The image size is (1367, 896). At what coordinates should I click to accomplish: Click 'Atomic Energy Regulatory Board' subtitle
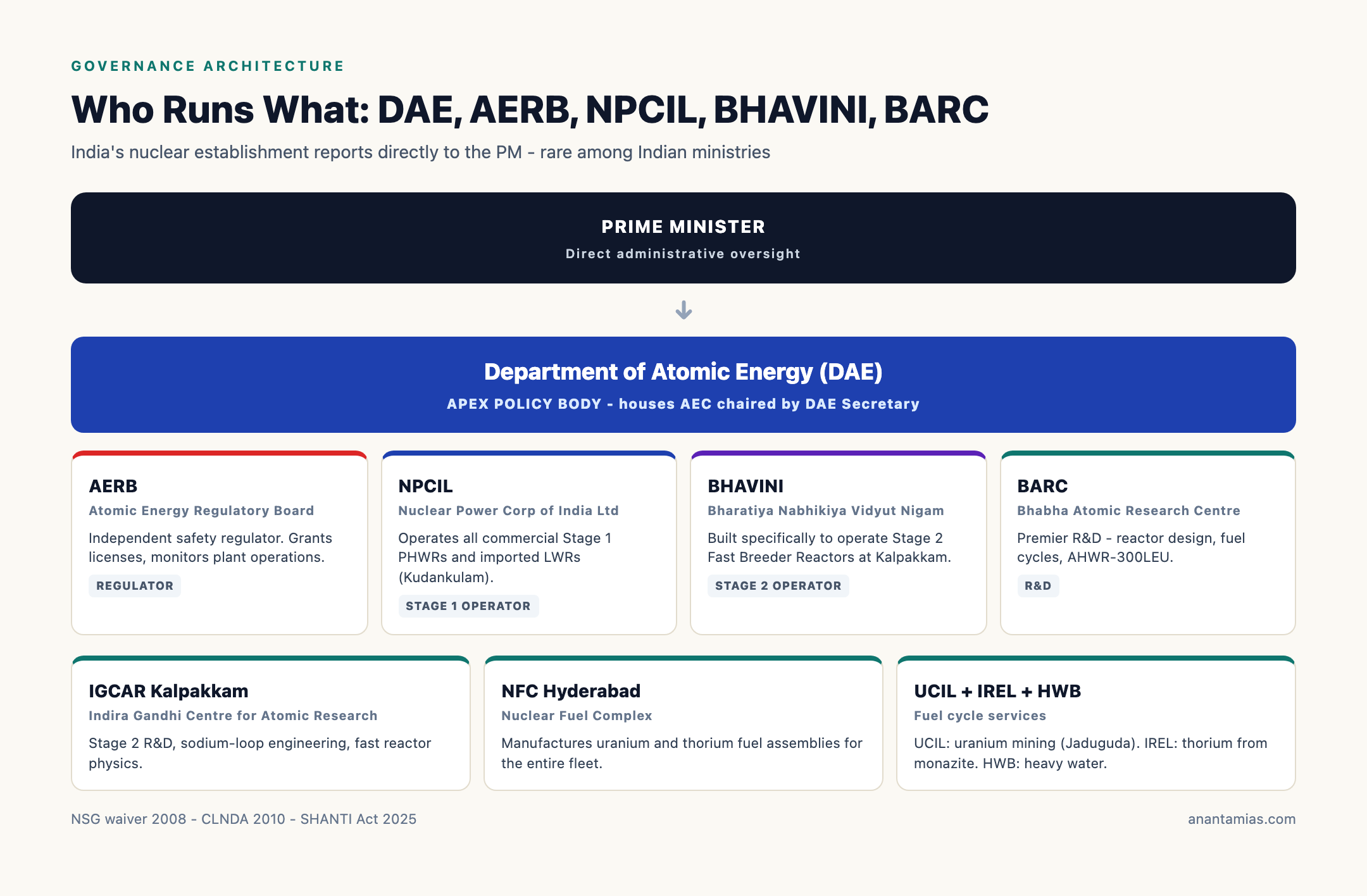point(201,511)
